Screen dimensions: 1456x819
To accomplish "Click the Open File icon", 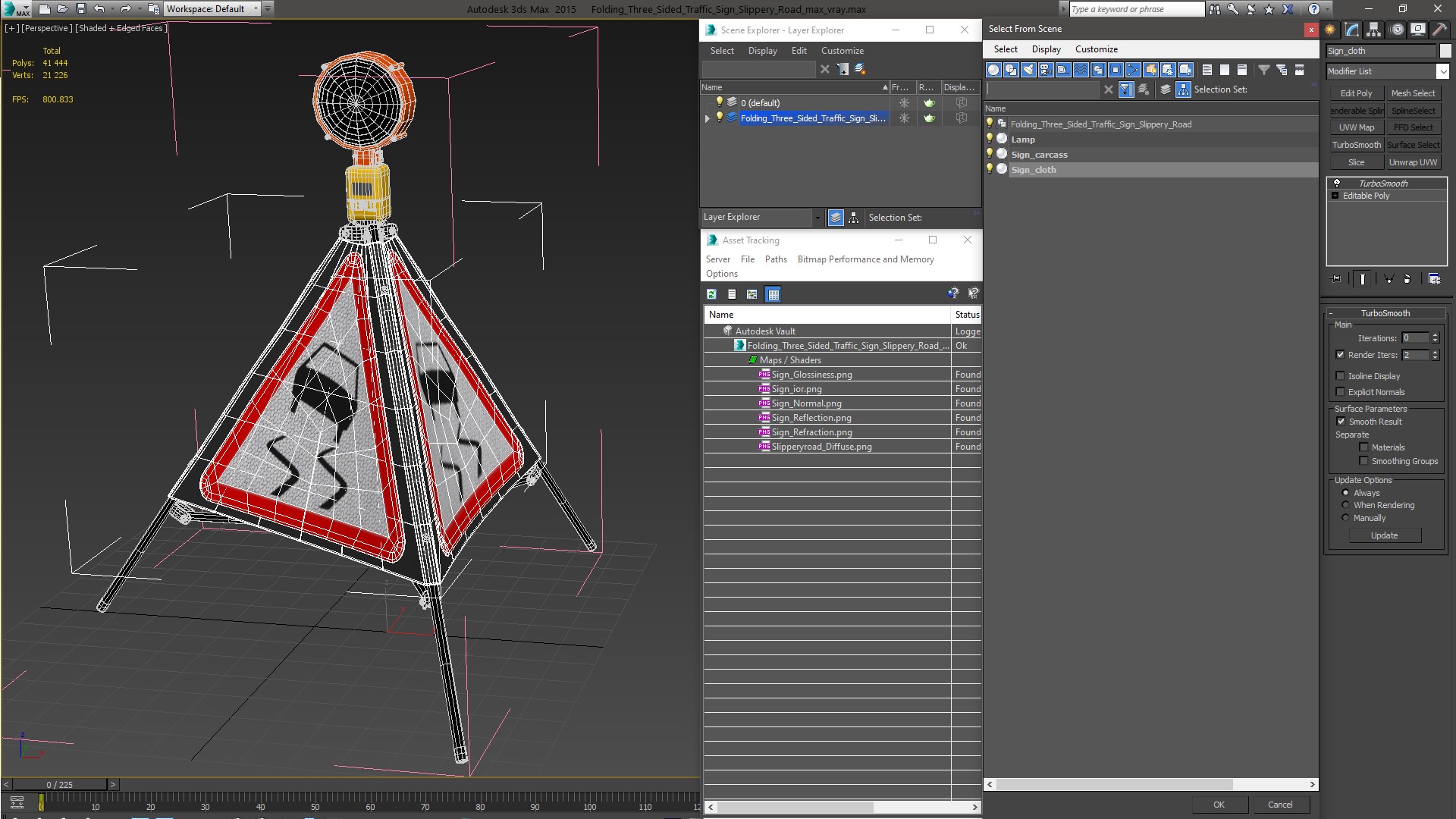I will tap(63, 9).
